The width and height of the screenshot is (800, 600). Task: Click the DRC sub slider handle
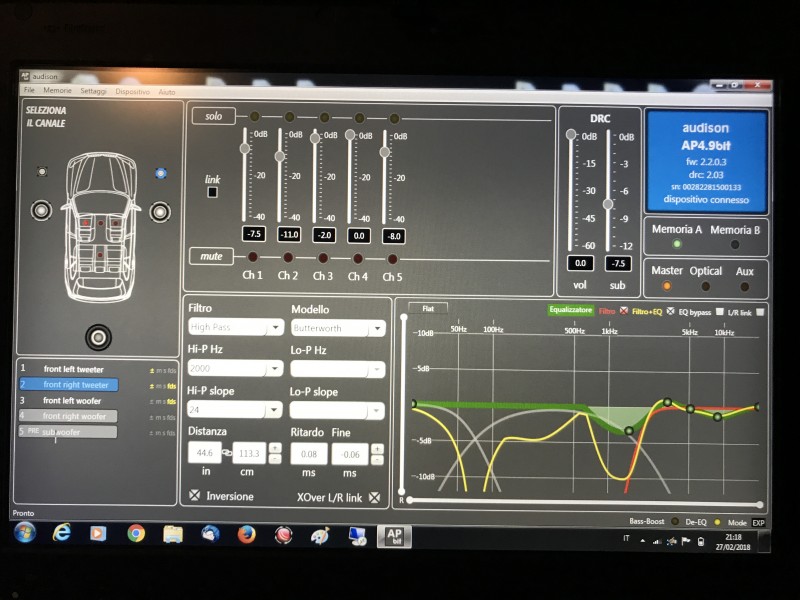tap(608, 204)
